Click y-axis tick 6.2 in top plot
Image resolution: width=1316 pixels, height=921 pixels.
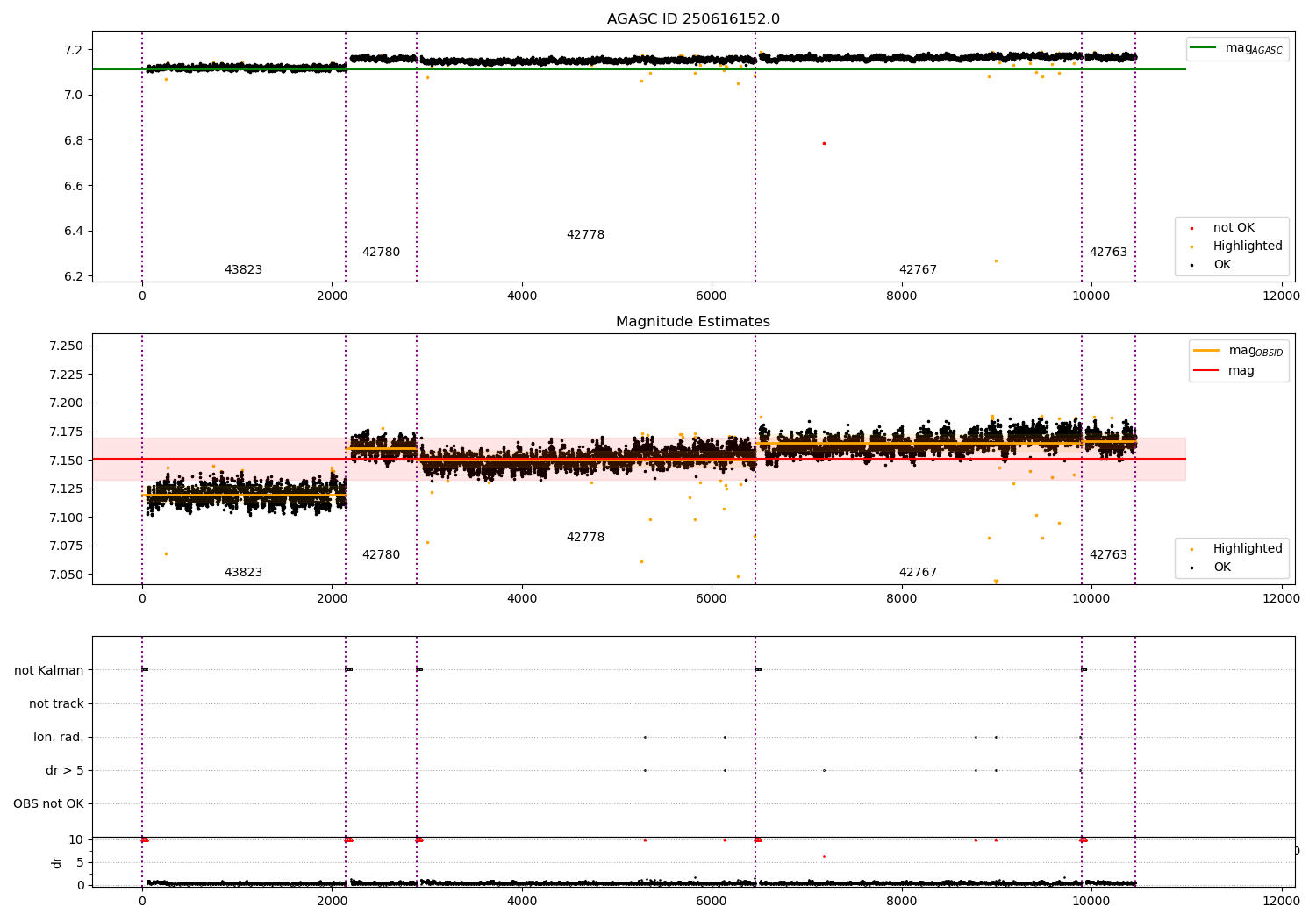click(74, 276)
